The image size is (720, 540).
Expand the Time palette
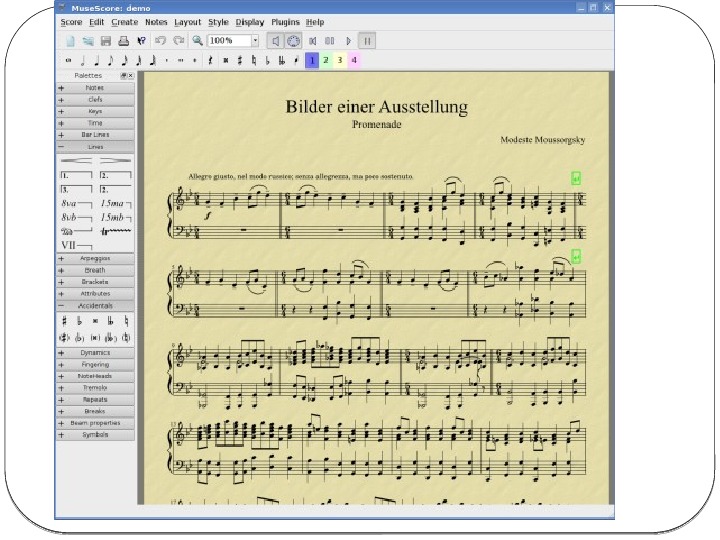tap(96, 123)
